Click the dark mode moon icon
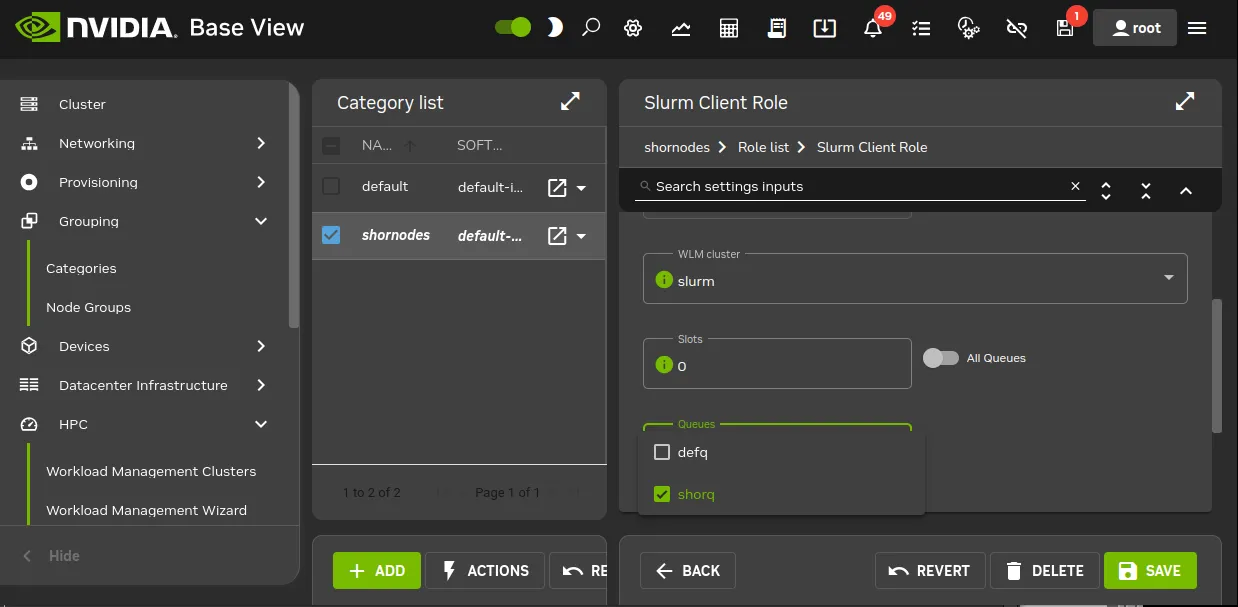Image resolution: width=1238 pixels, height=607 pixels. pyautogui.click(x=555, y=28)
